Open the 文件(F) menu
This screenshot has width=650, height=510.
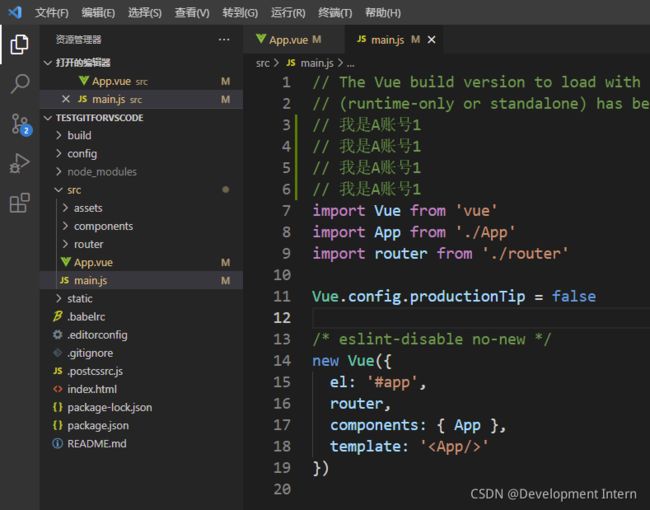pos(52,13)
